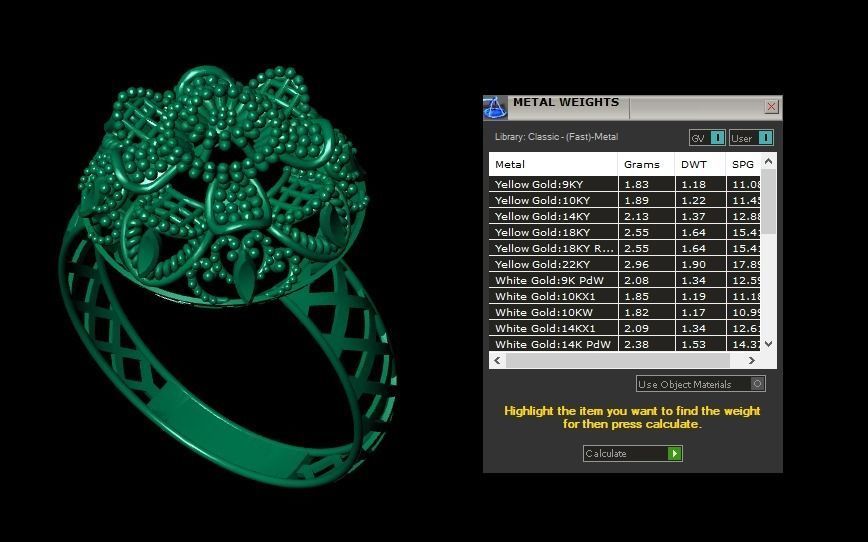The width and height of the screenshot is (868, 542).
Task: Click the horizontal scrollbar left arrow
Action: 497,360
